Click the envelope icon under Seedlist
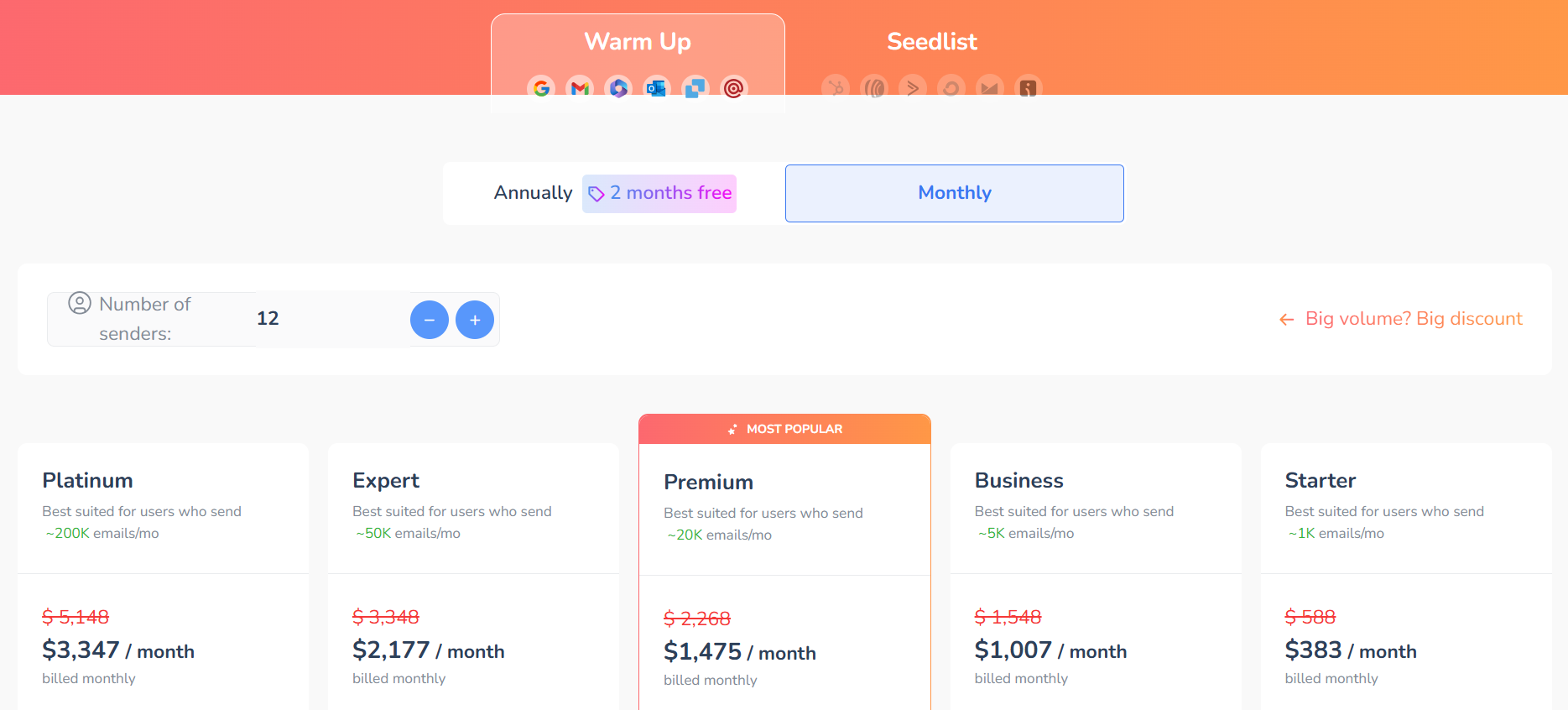This screenshot has height=710, width=1568. [989, 88]
